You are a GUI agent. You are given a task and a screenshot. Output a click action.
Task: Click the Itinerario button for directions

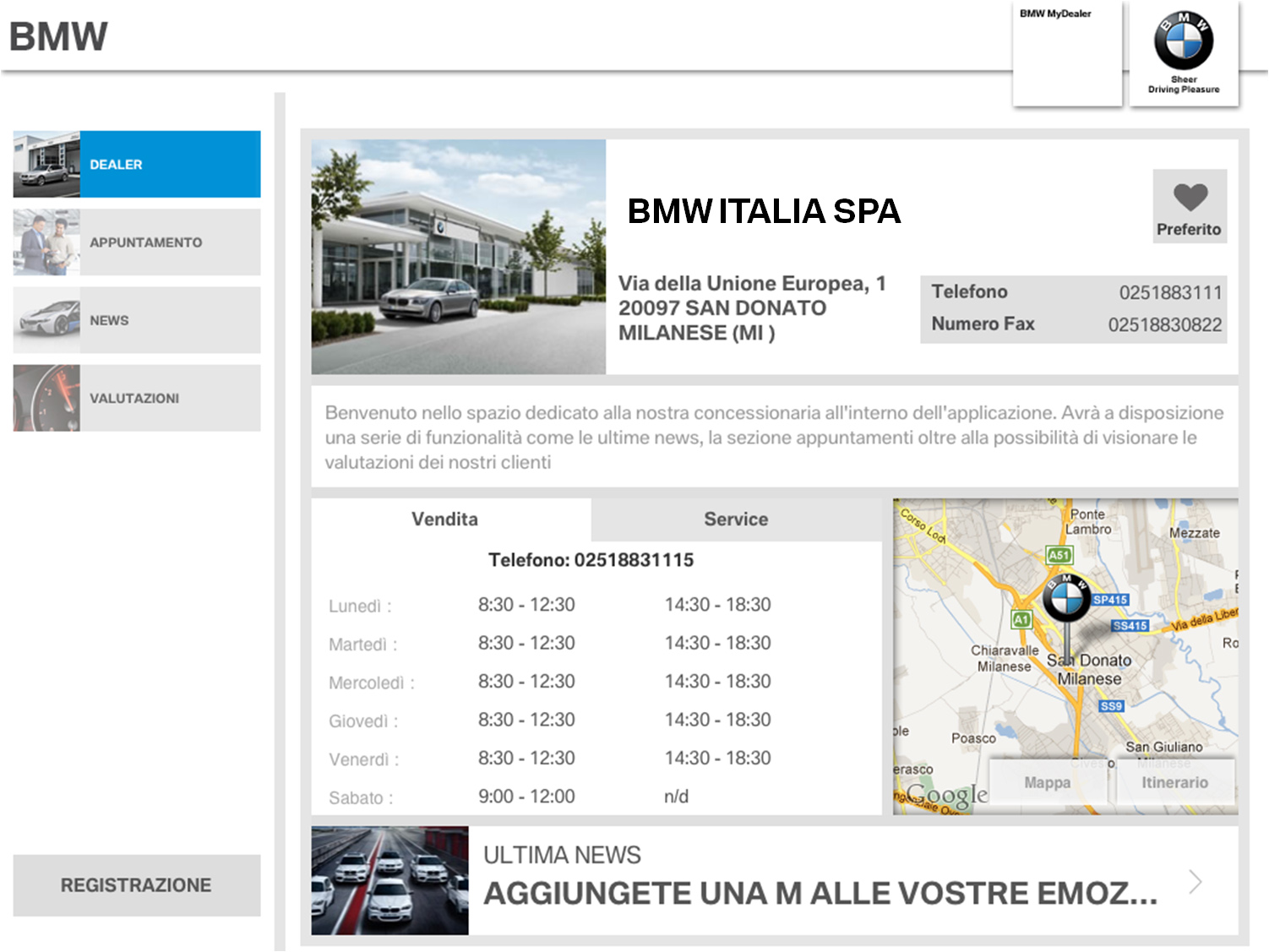tap(1174, 782)
